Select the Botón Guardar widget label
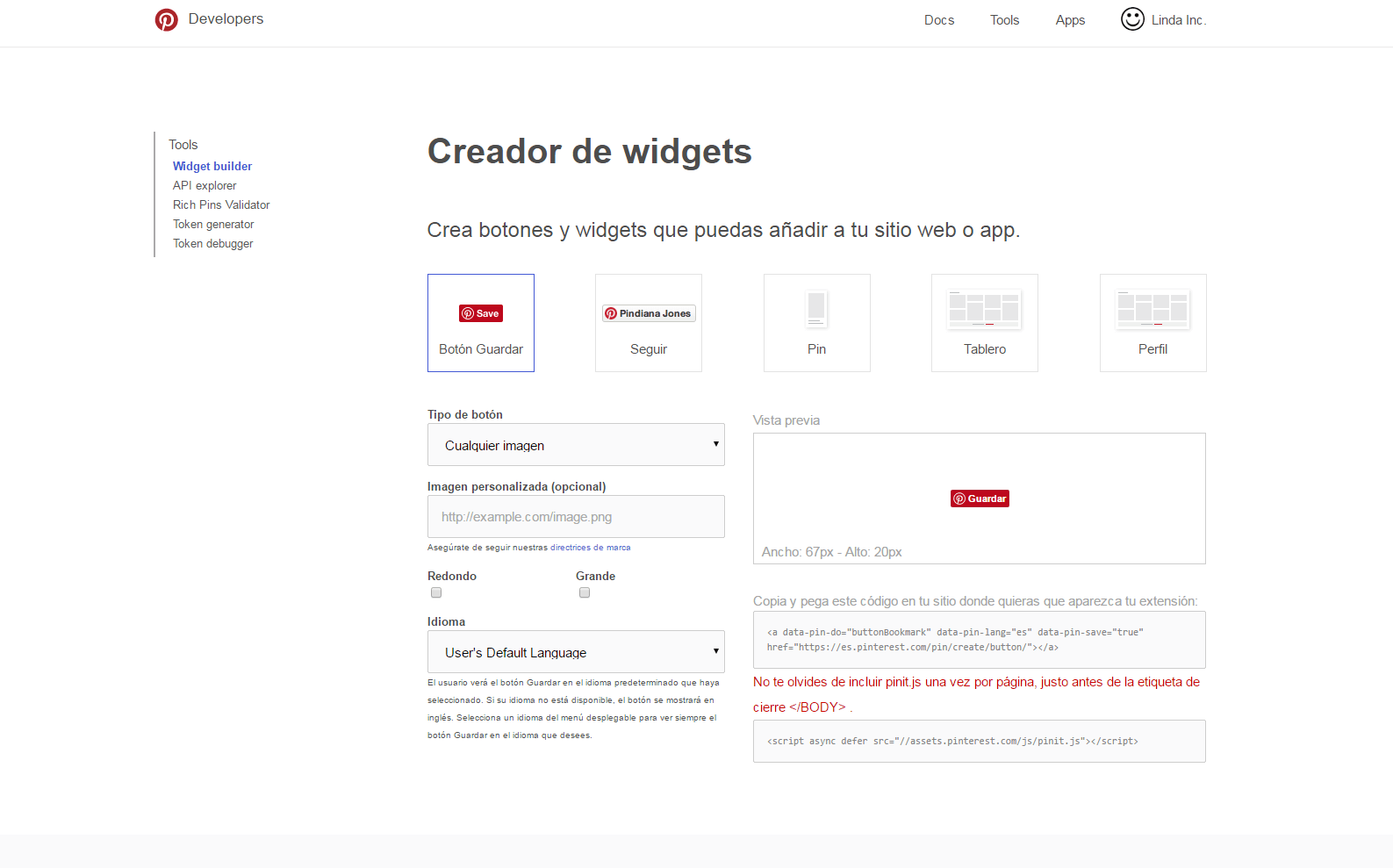 click(x=481, y=349)
